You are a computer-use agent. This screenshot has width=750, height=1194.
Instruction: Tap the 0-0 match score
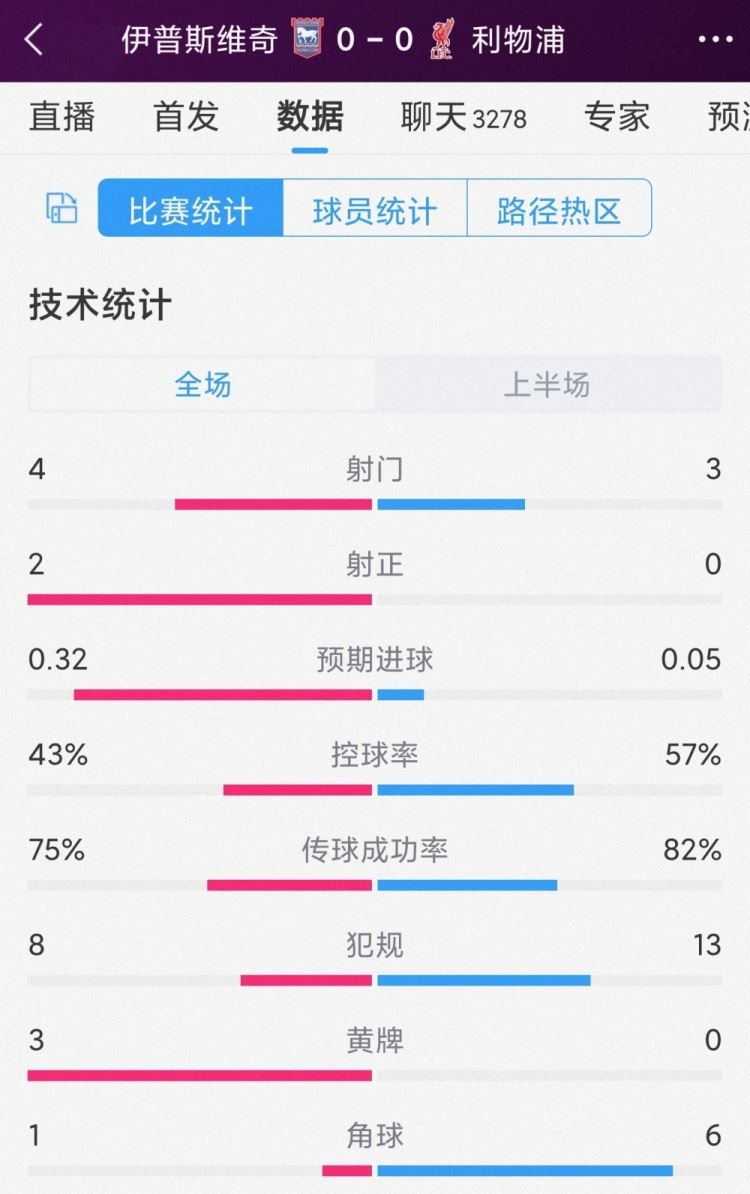376,38
